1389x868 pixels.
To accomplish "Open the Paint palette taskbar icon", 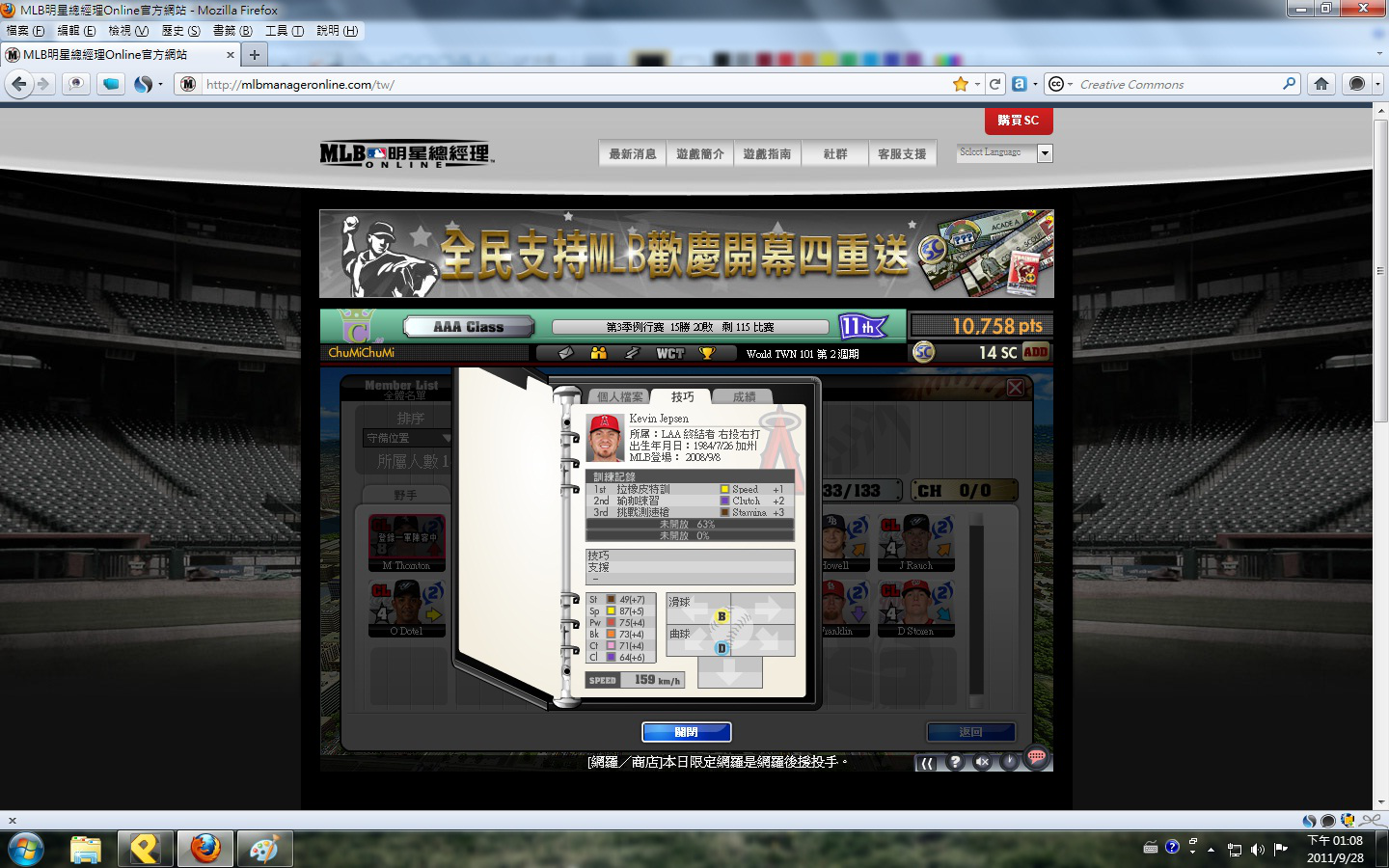I will pos(264,849).
